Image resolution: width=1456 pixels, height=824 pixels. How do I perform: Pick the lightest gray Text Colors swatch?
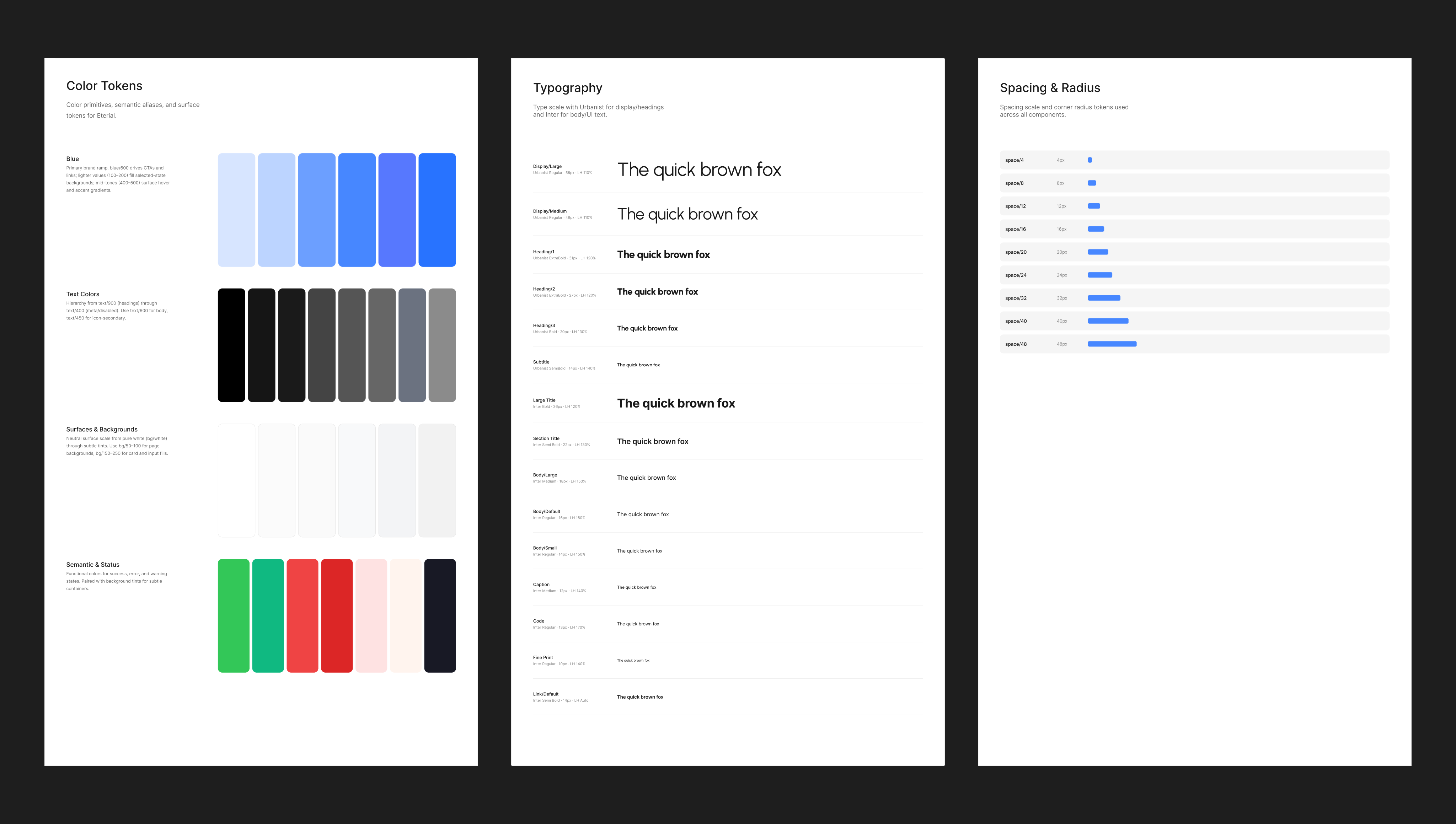pyautogui.click(x=442, y=345)
